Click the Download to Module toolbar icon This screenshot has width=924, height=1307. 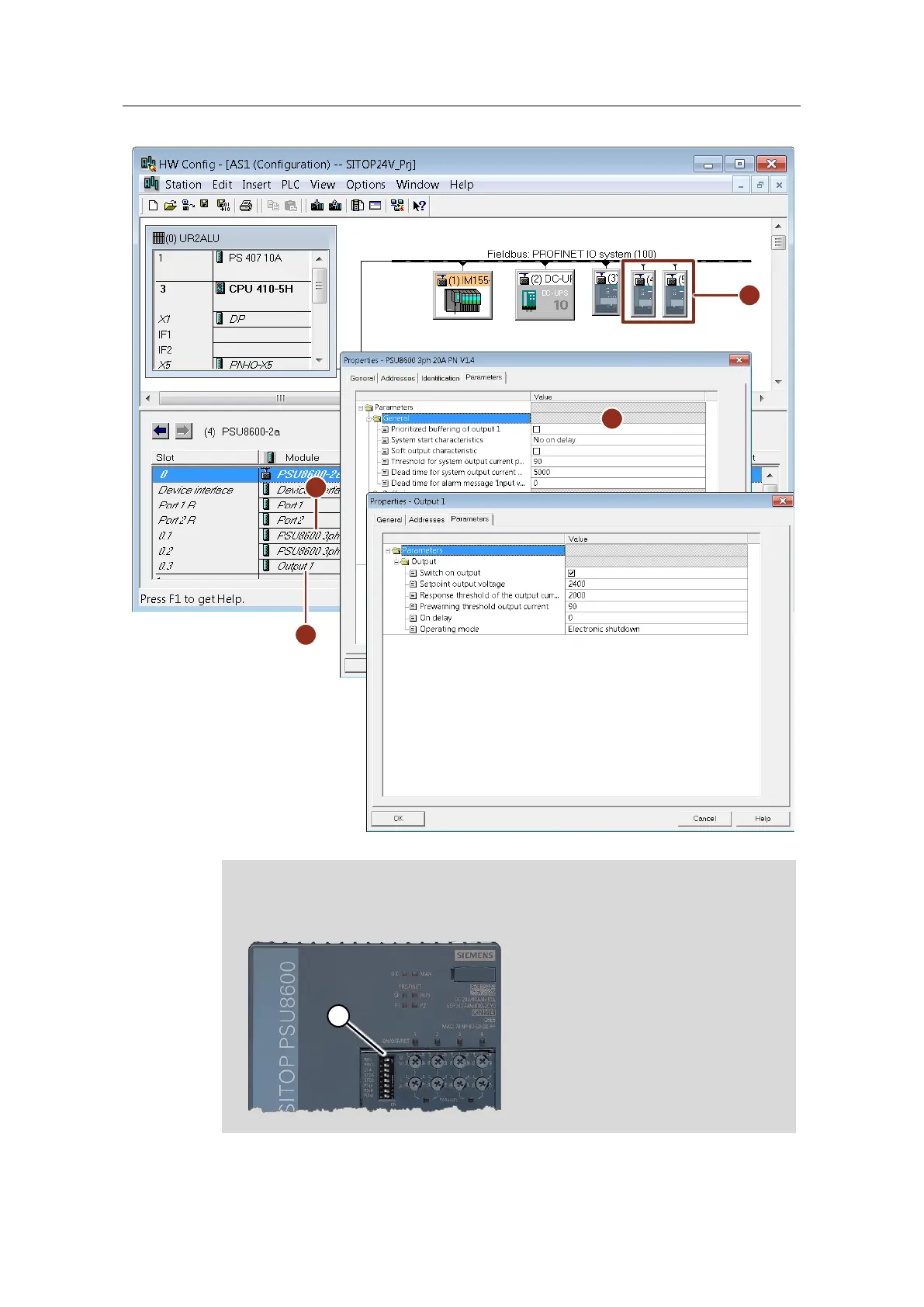(x=317, y=206)
